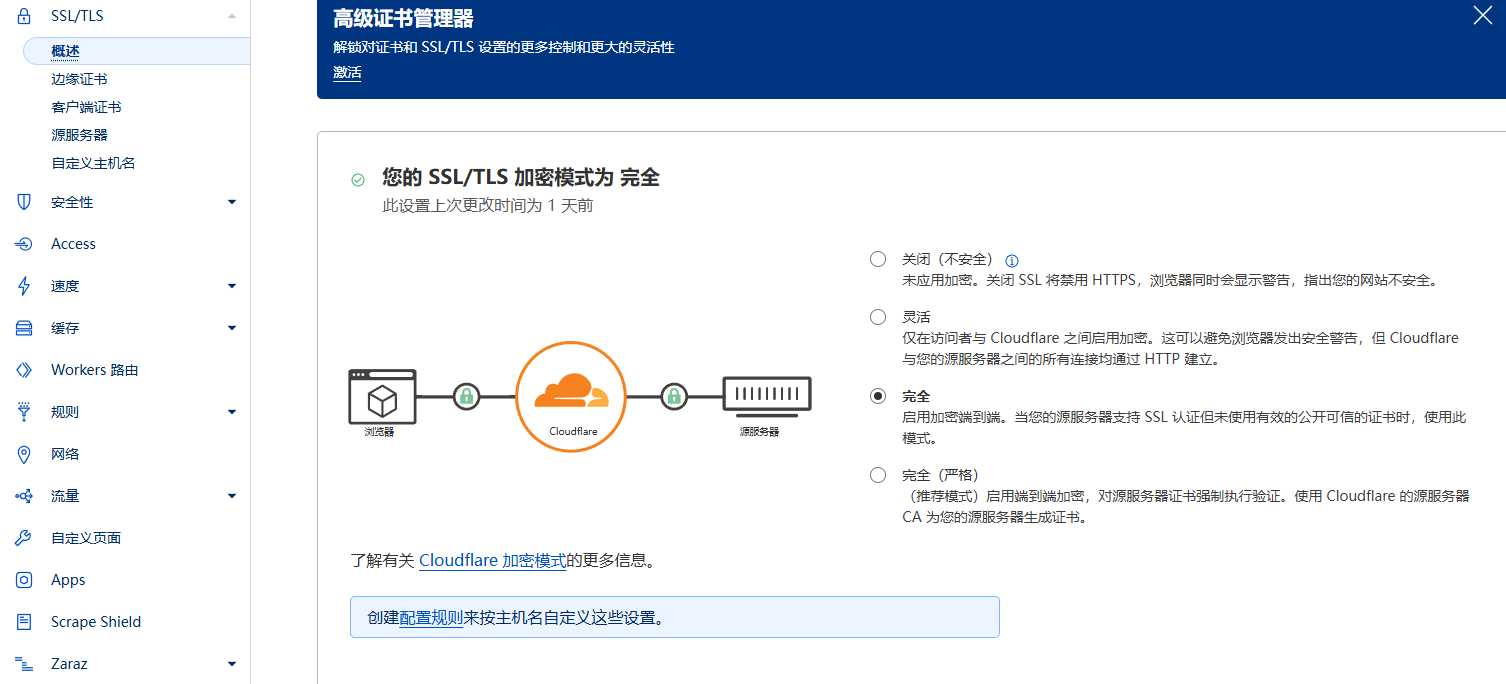Click green lock between Cloudflare and origin server

pyautogui.click(x=674, y=396)
